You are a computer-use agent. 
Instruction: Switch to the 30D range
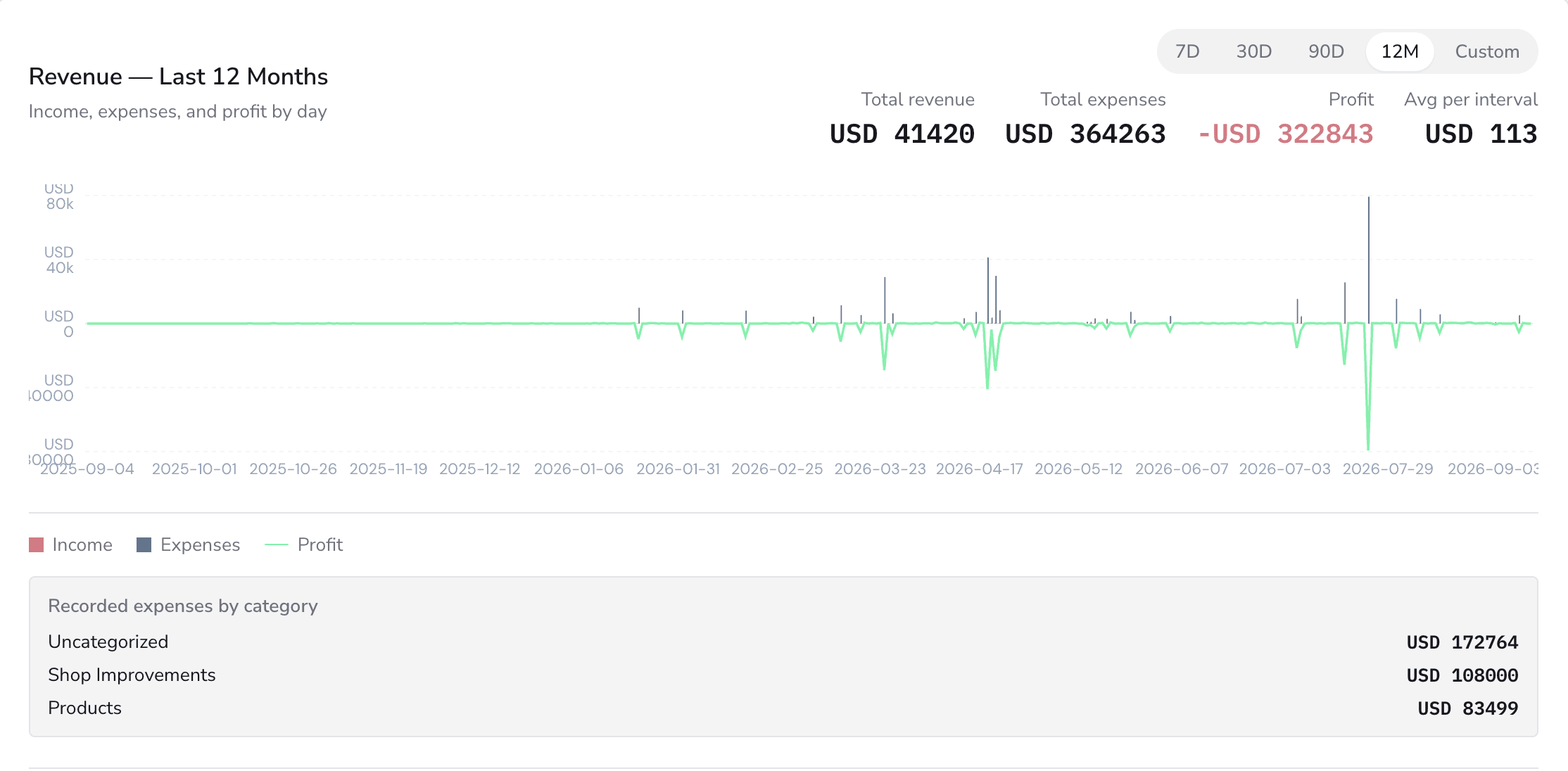click(x=1253, y=51)
